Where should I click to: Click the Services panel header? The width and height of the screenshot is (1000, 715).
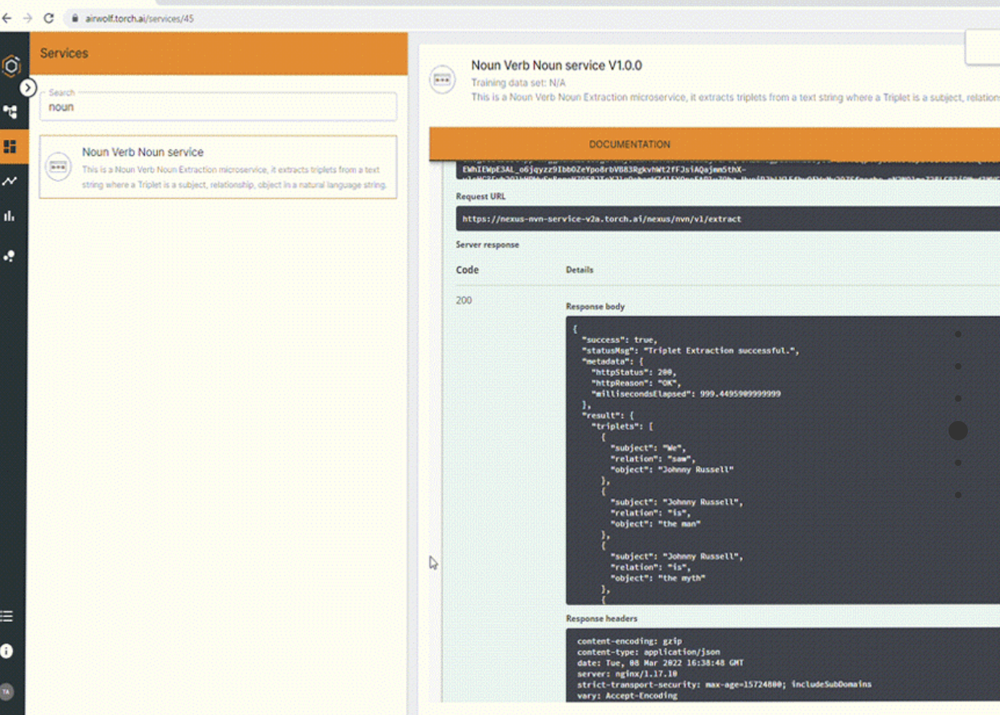click(x=219, y=54)
